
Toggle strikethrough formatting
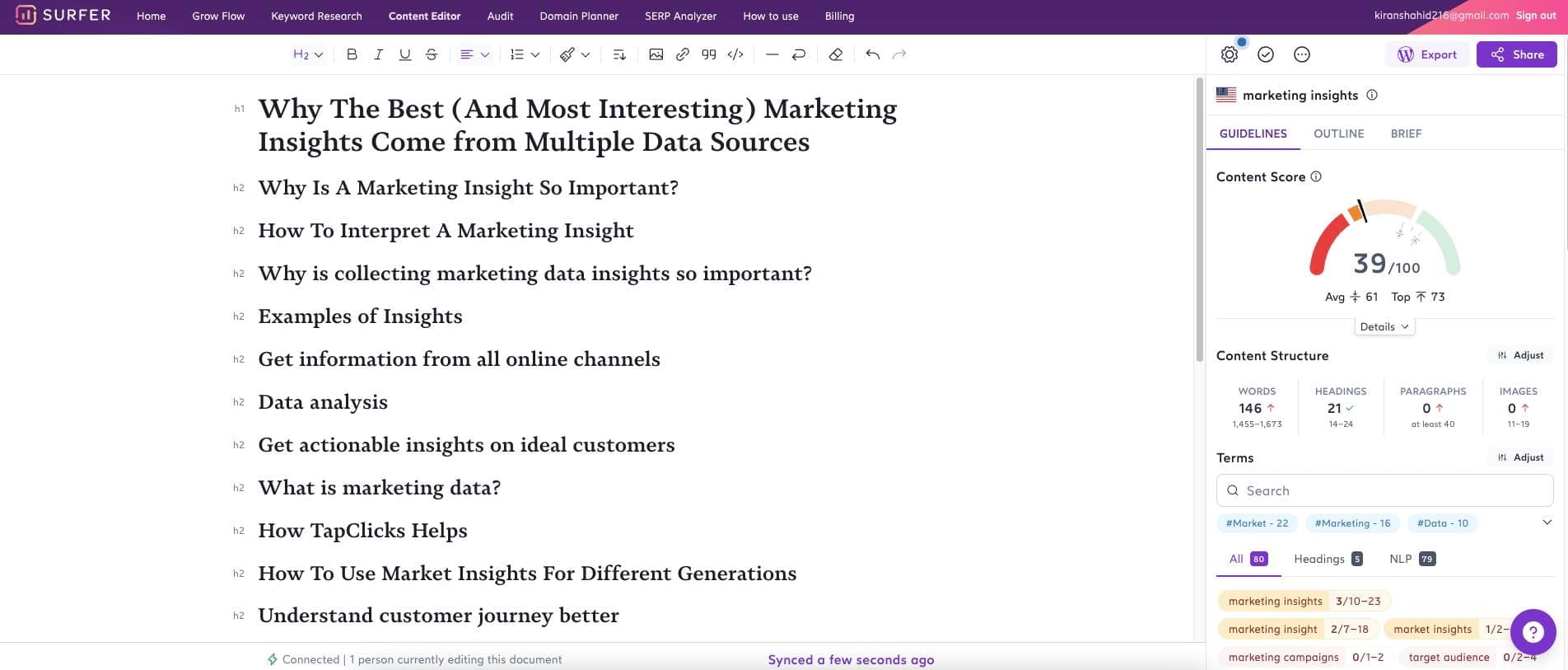click(x=432, y=54)
